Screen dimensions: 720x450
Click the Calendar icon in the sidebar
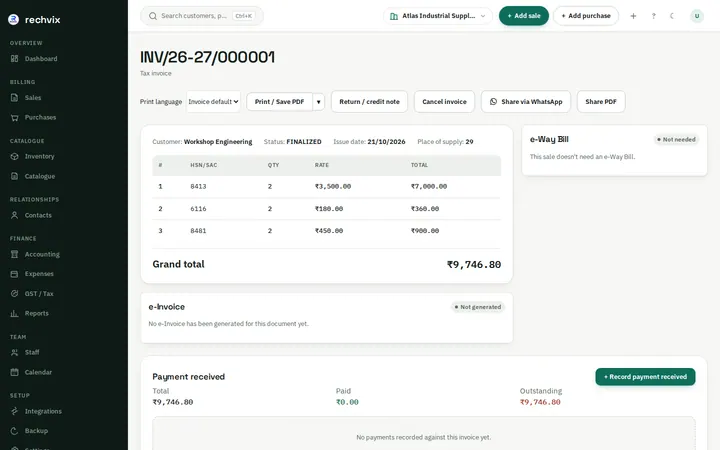[15, 372]
